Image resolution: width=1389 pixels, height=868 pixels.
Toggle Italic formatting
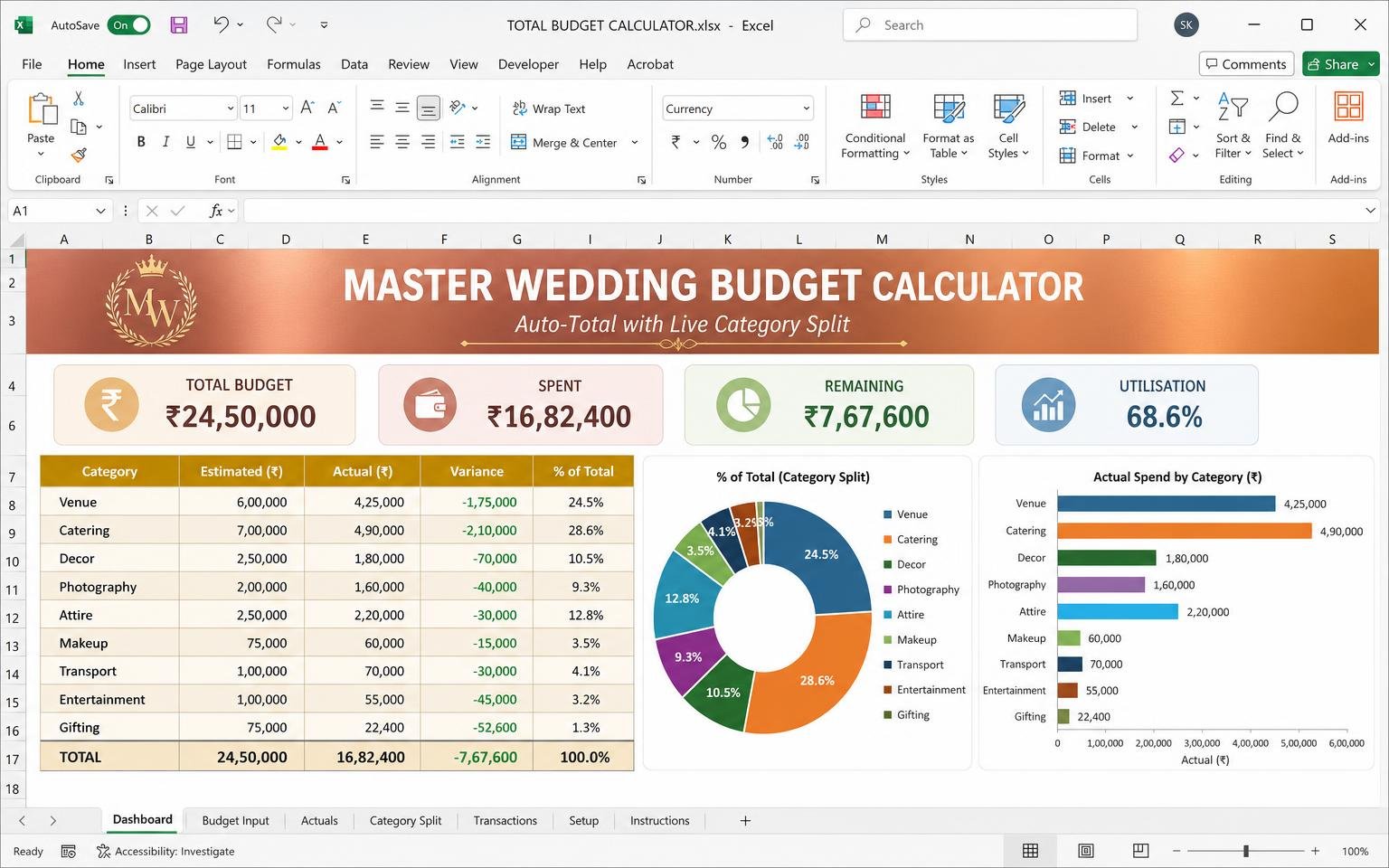(x=165, y=142)
